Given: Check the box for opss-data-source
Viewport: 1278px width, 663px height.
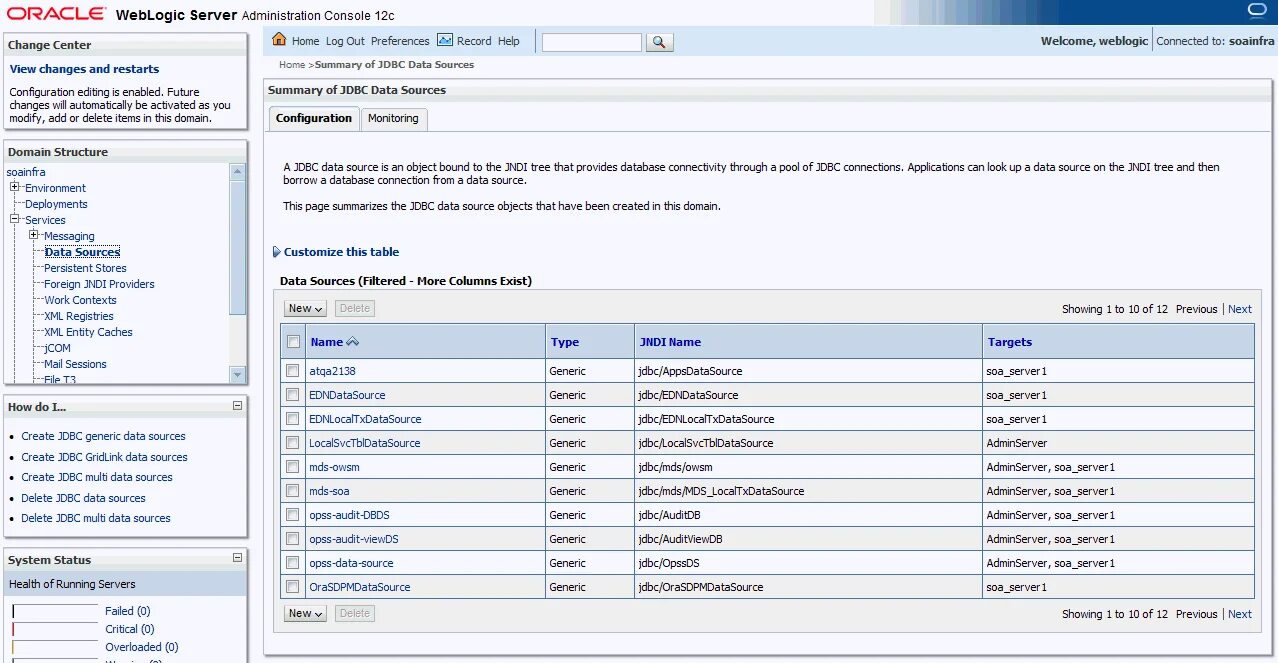Looking at the screenshot, I should 293,563.
